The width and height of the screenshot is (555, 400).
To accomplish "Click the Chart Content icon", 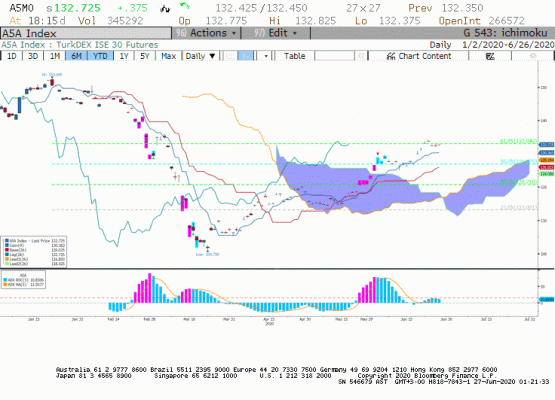I will [x=391, y=56].
